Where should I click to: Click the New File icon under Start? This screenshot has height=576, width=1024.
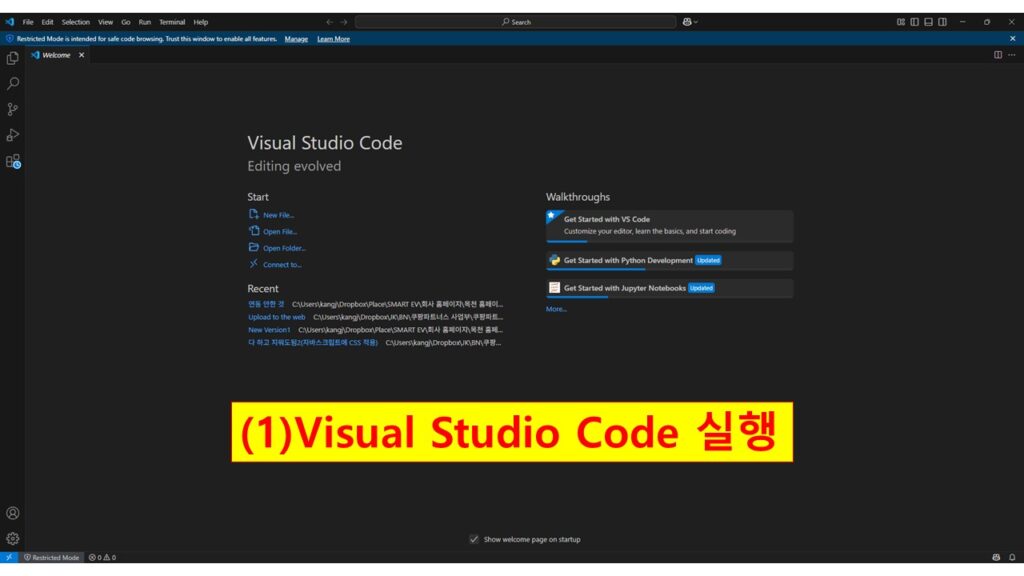[253, 214]
